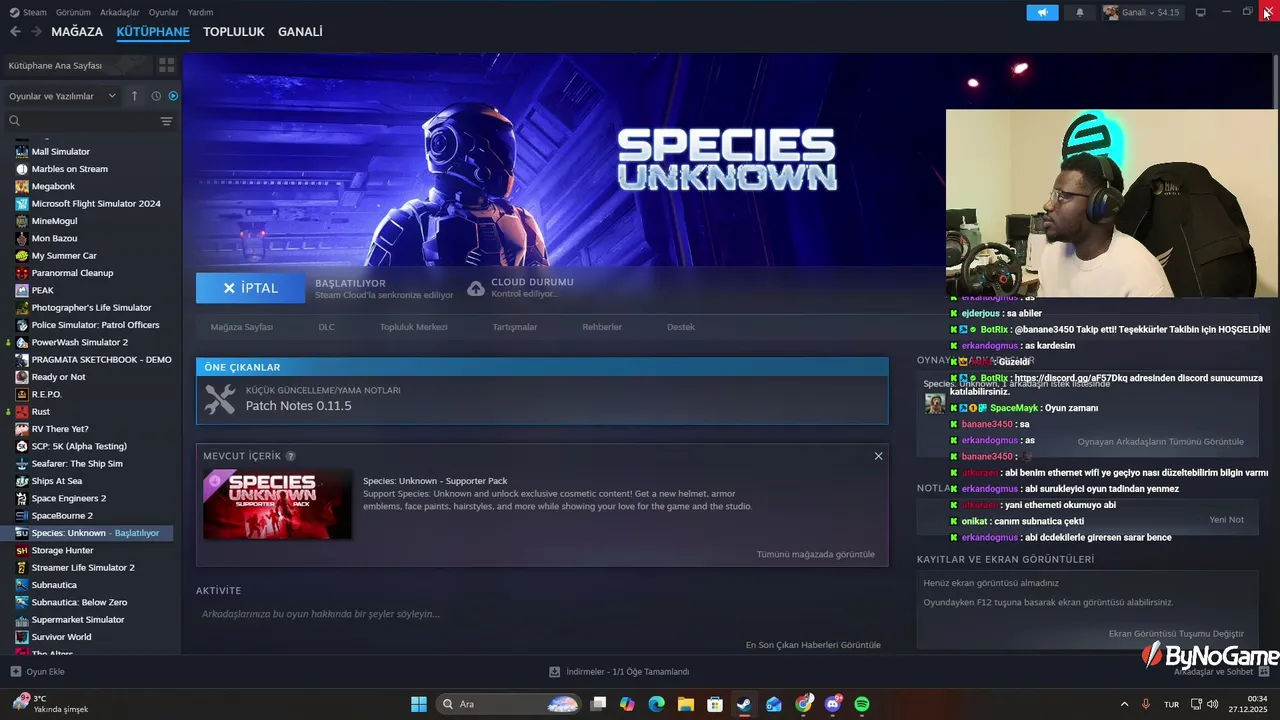Image resolution: width=1280 pixels, height=720 pixels.
Task: Click the R.E.P.O. game icon
Action: click(22, 394)
